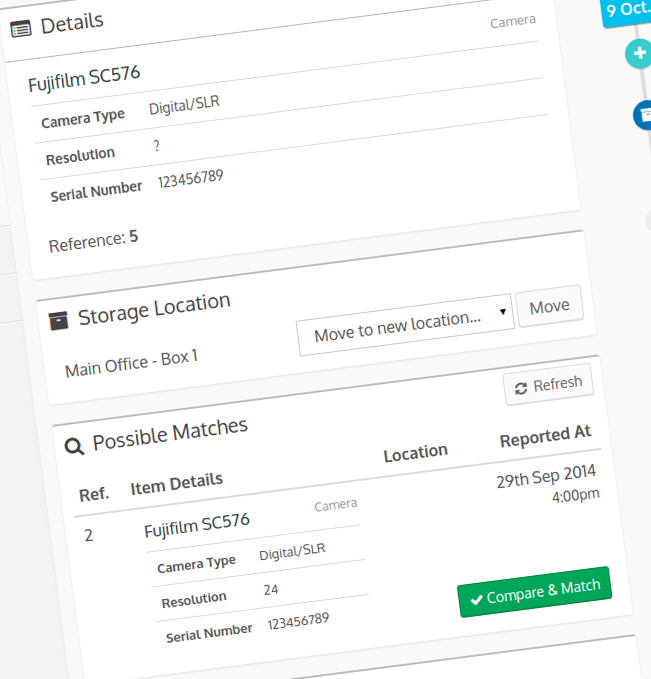Select serial number 123456789 in Details

coord(191,179)
